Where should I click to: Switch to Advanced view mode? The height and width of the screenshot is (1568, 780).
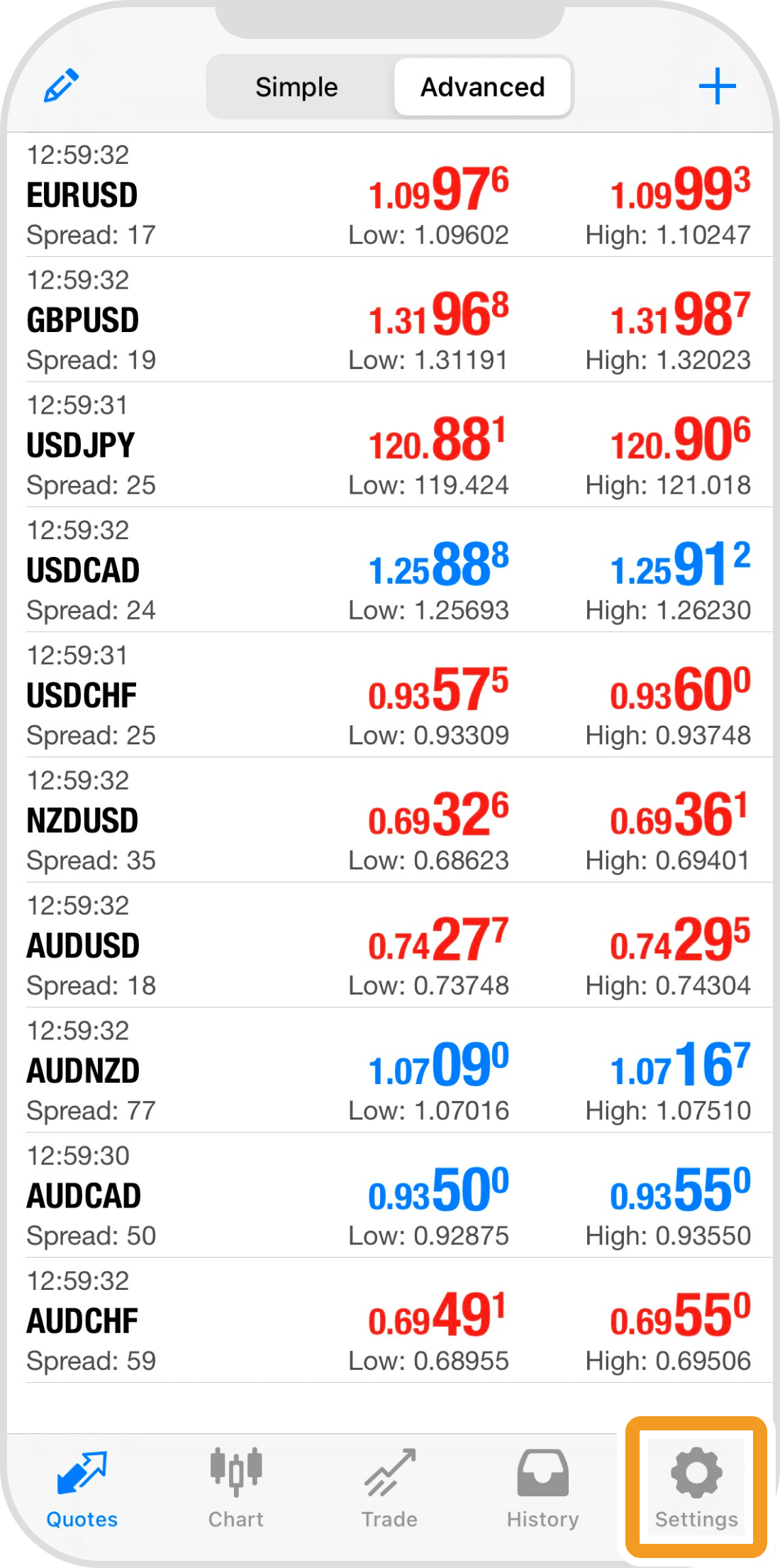pyautogui.click(x=482, y=87)
